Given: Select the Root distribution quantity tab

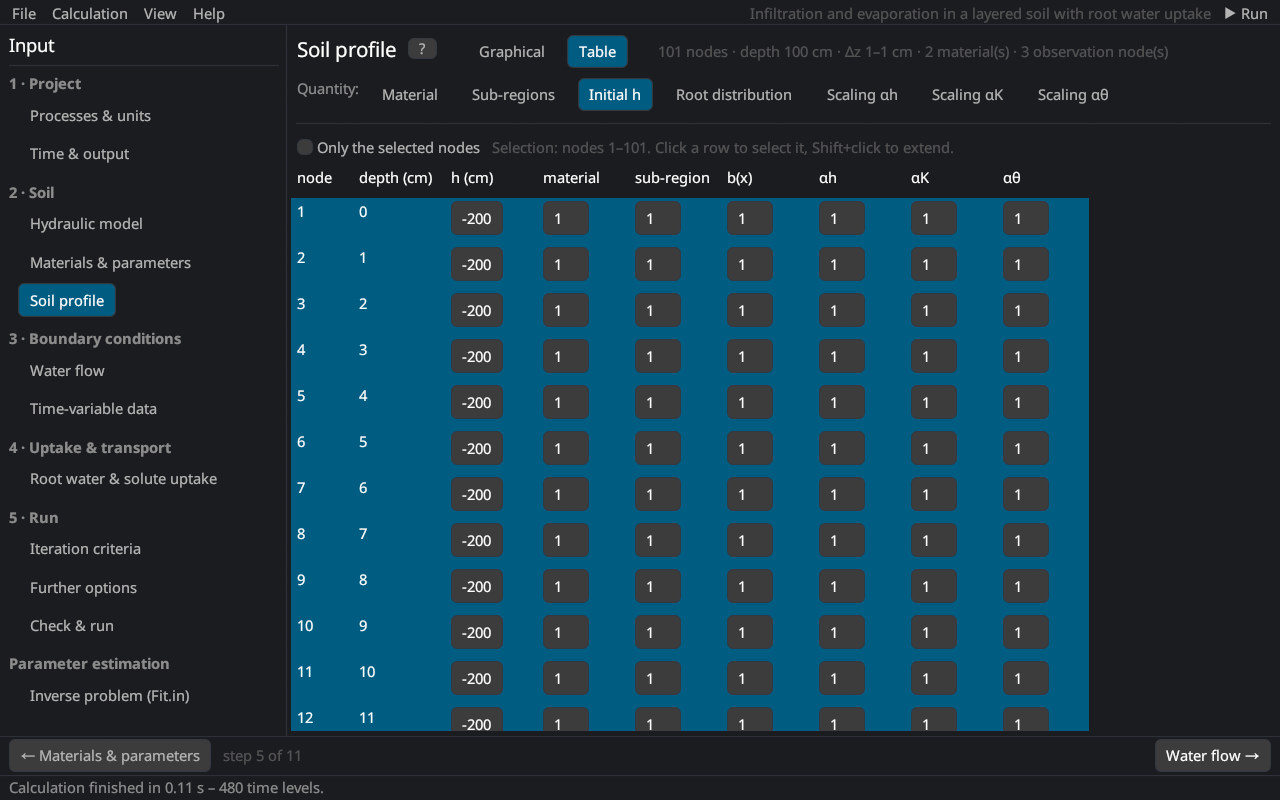Looking at the screenshot, I should coord(734,95).
